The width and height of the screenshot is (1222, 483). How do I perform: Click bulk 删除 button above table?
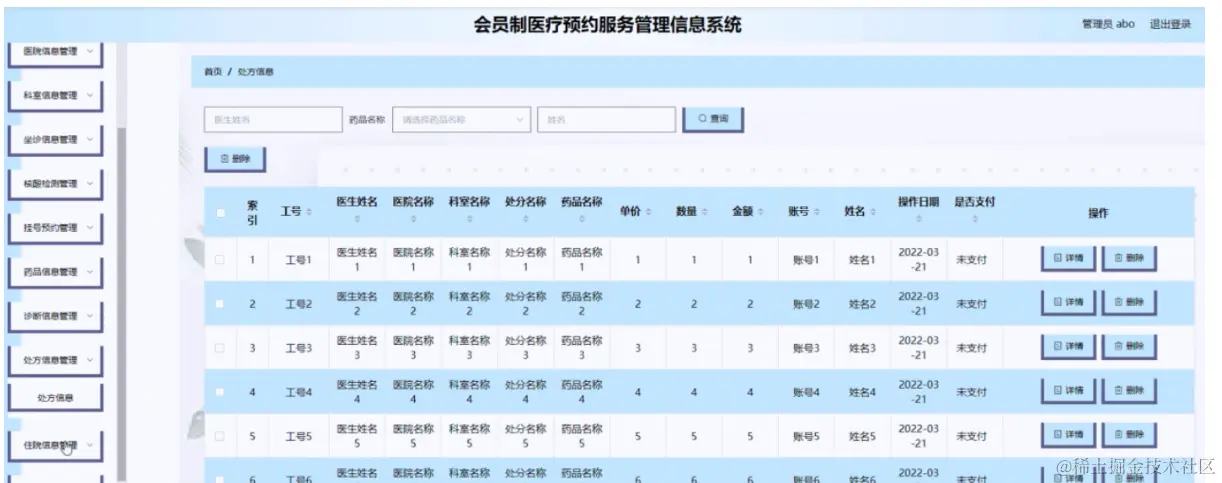click(234, 158)
